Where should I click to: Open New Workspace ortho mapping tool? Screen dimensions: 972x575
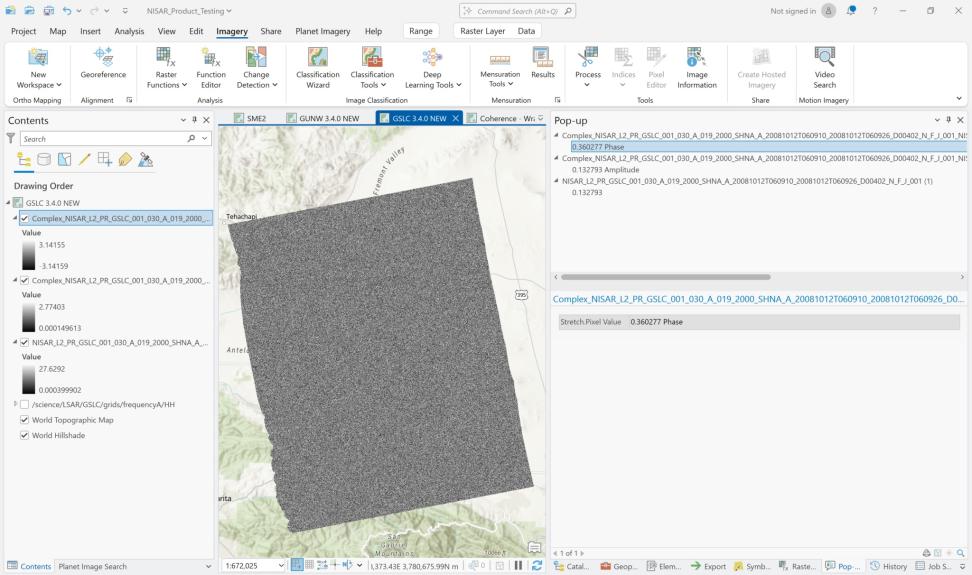pyautogui.click(x=38, y=68)
